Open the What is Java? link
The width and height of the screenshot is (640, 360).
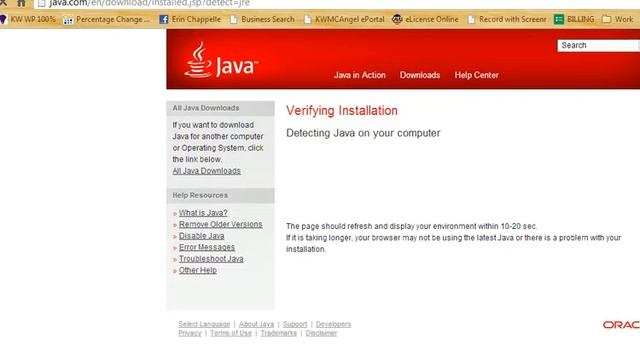click(x=203, y=213)
